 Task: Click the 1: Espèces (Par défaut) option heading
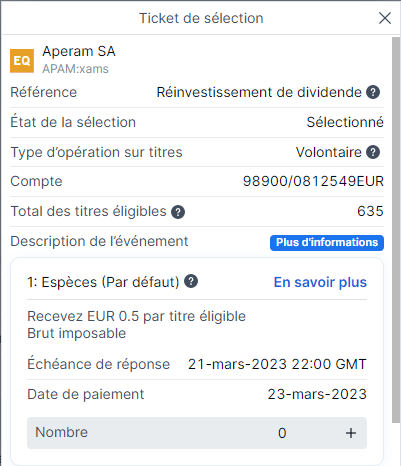[103, 282]
